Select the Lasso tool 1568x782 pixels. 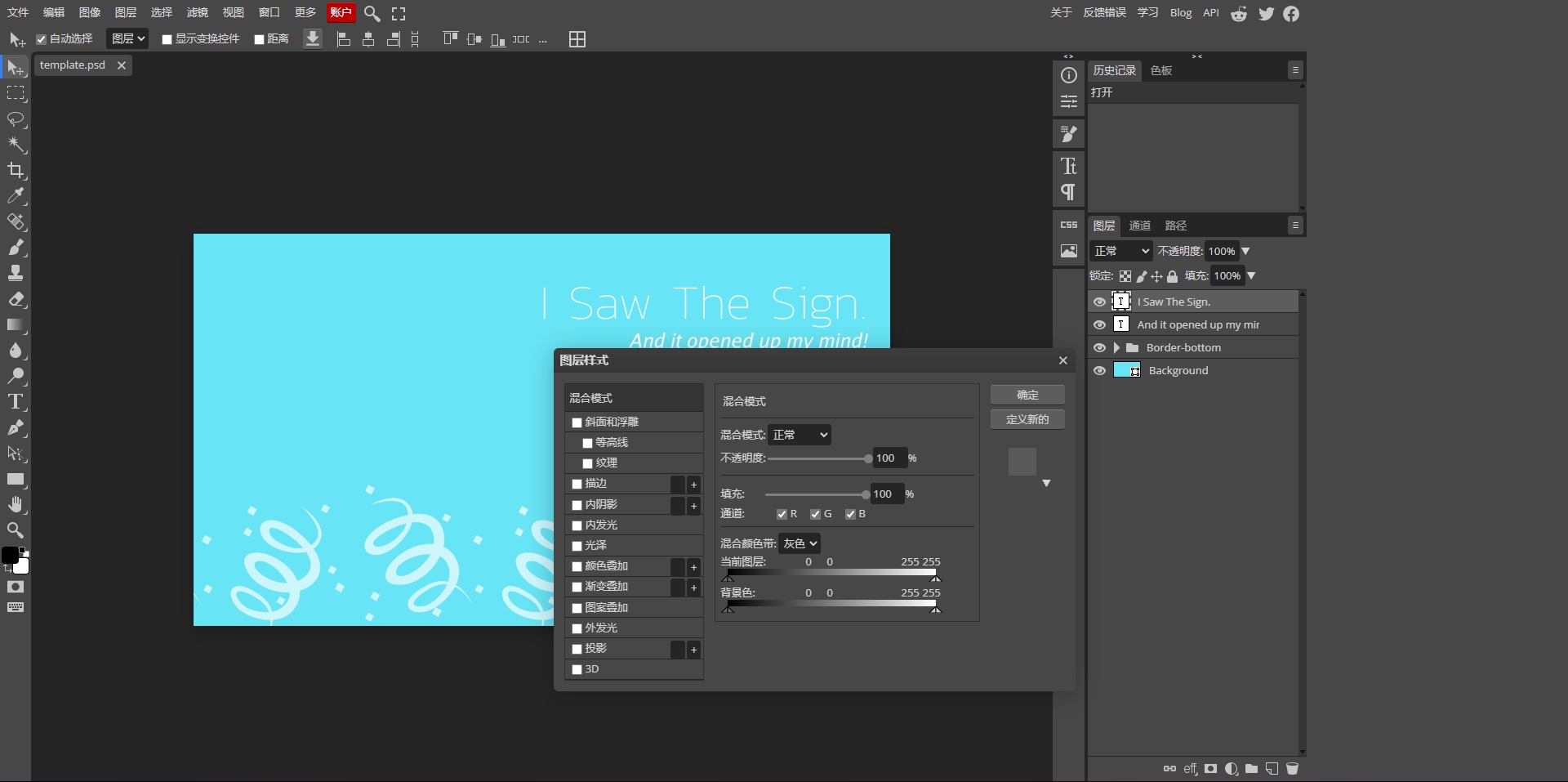tap(16, 119)
